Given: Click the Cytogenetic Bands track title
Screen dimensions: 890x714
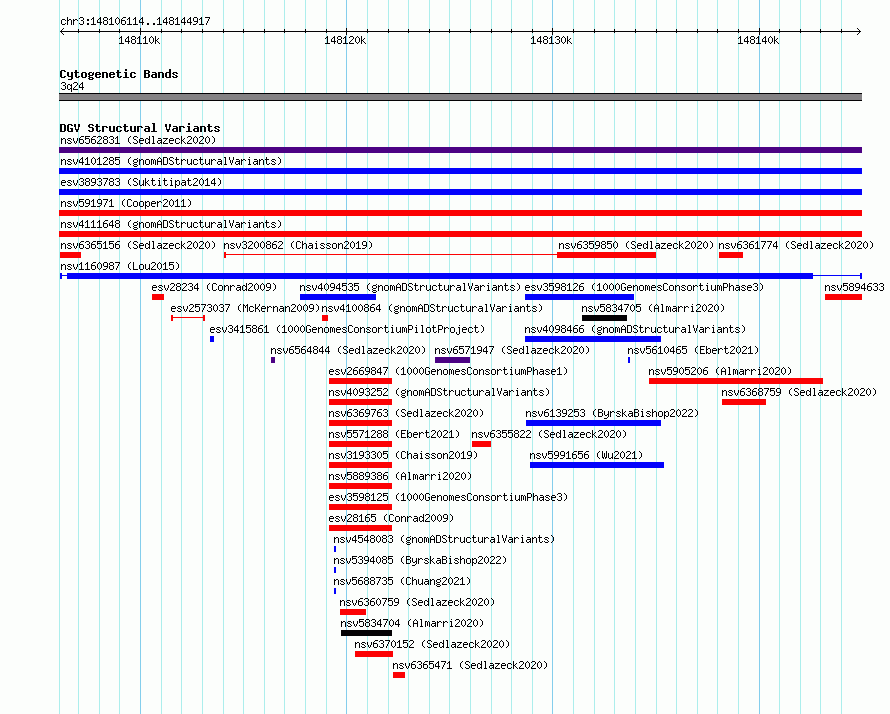Looking at the screenshot, I should coord(119,74).
